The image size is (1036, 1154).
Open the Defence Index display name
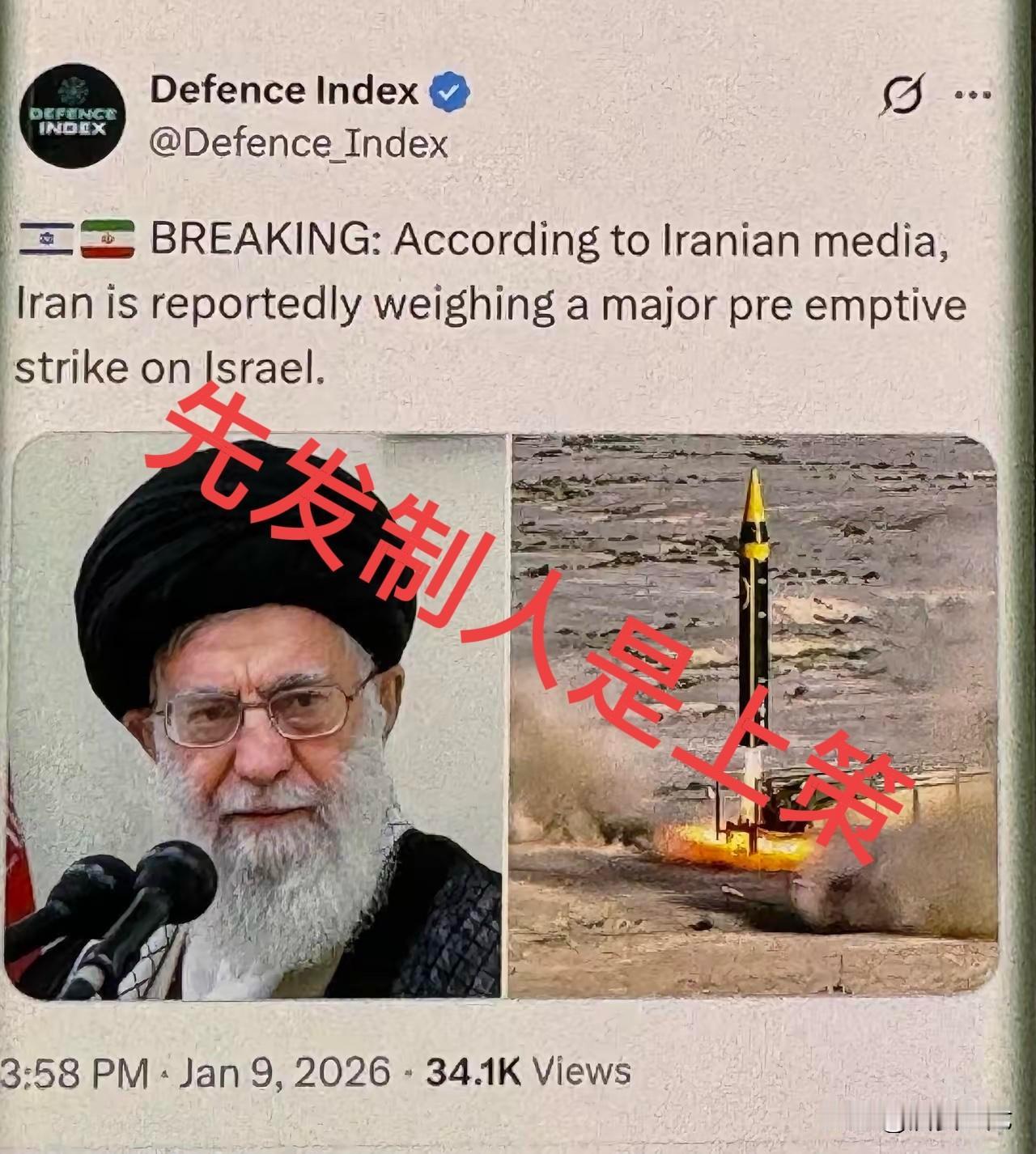click(x=284, y=90)
